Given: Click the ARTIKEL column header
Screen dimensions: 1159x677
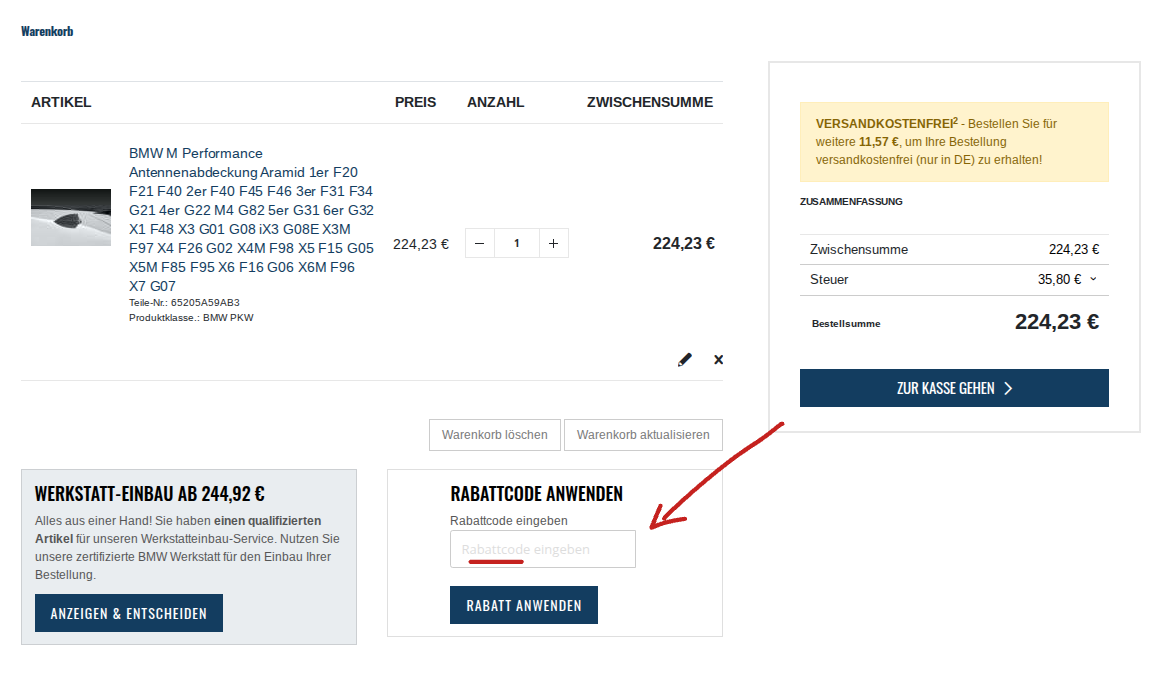Looking at the screenshot, I should pos(61,103).
